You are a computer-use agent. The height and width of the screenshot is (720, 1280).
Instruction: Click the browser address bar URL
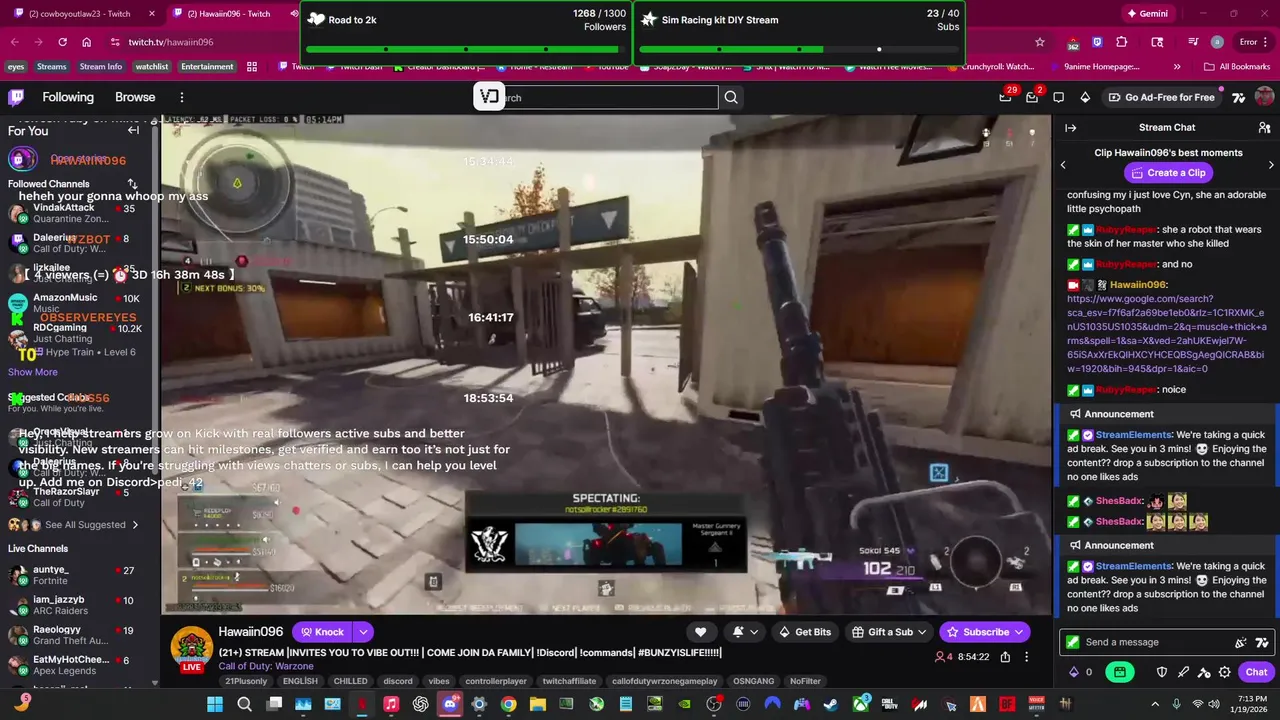170,42
